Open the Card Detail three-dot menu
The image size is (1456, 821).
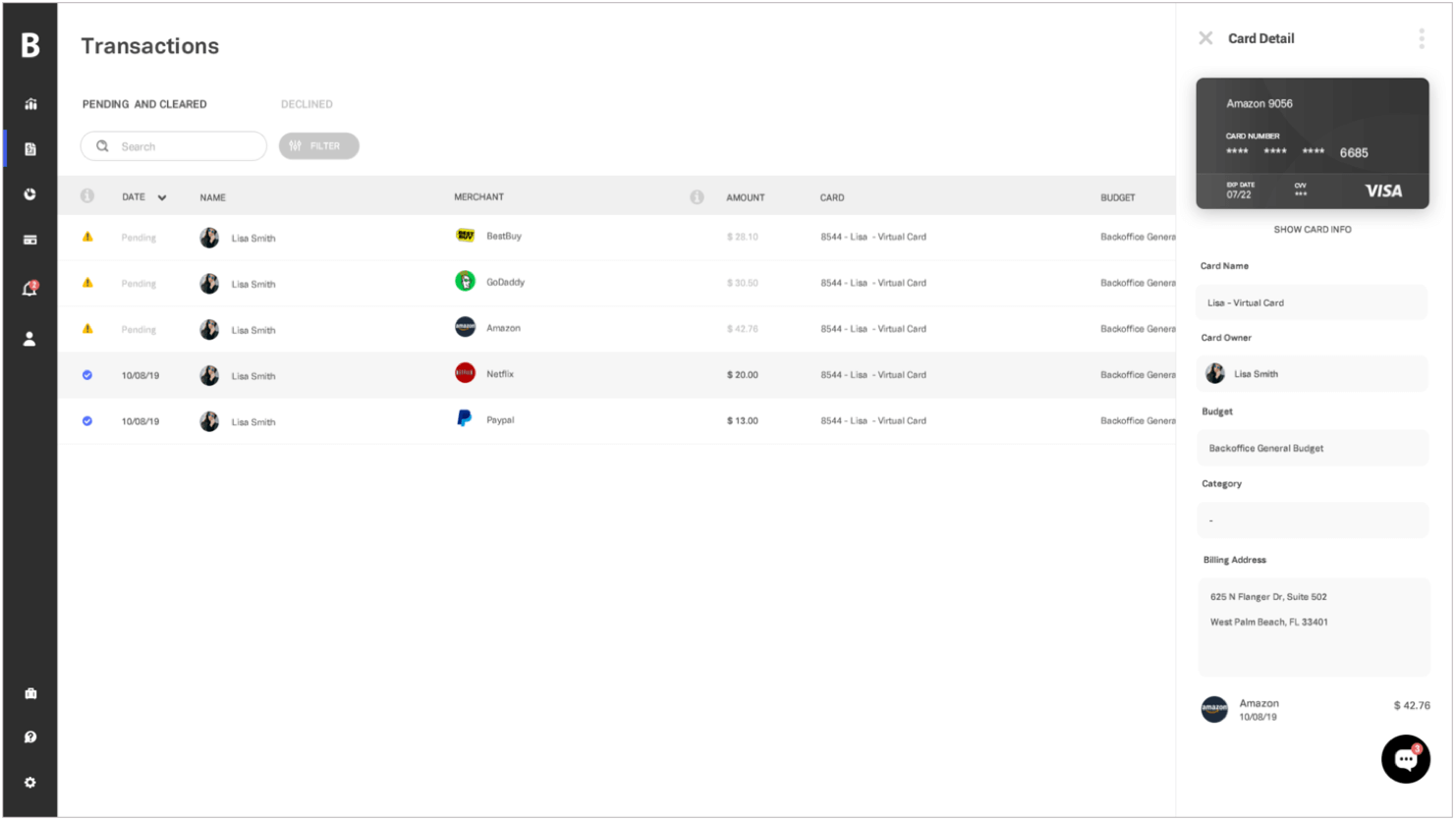click(x=1421, y=38)
